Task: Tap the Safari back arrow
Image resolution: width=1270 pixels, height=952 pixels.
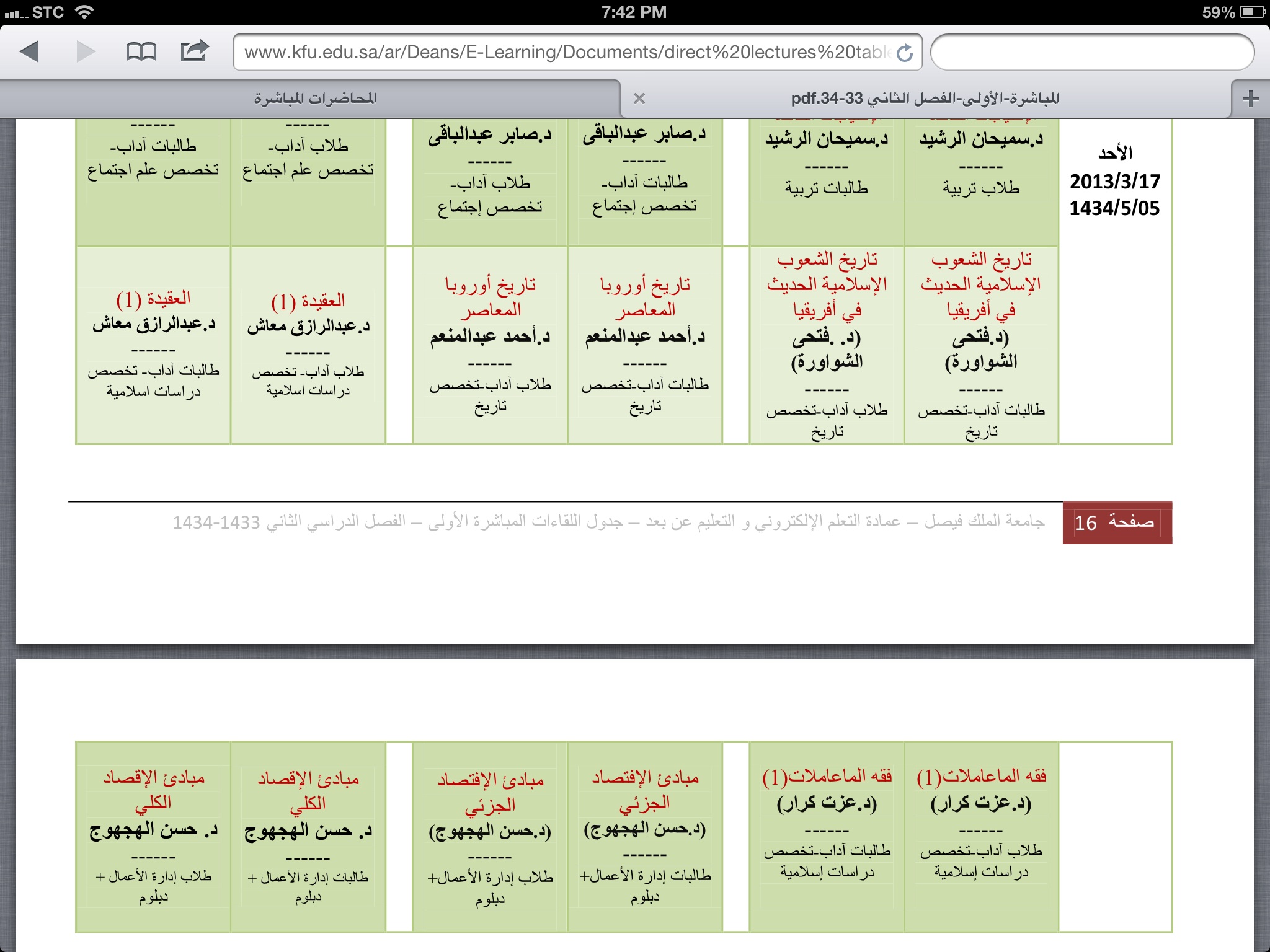Action: click(x=30, y=51)
